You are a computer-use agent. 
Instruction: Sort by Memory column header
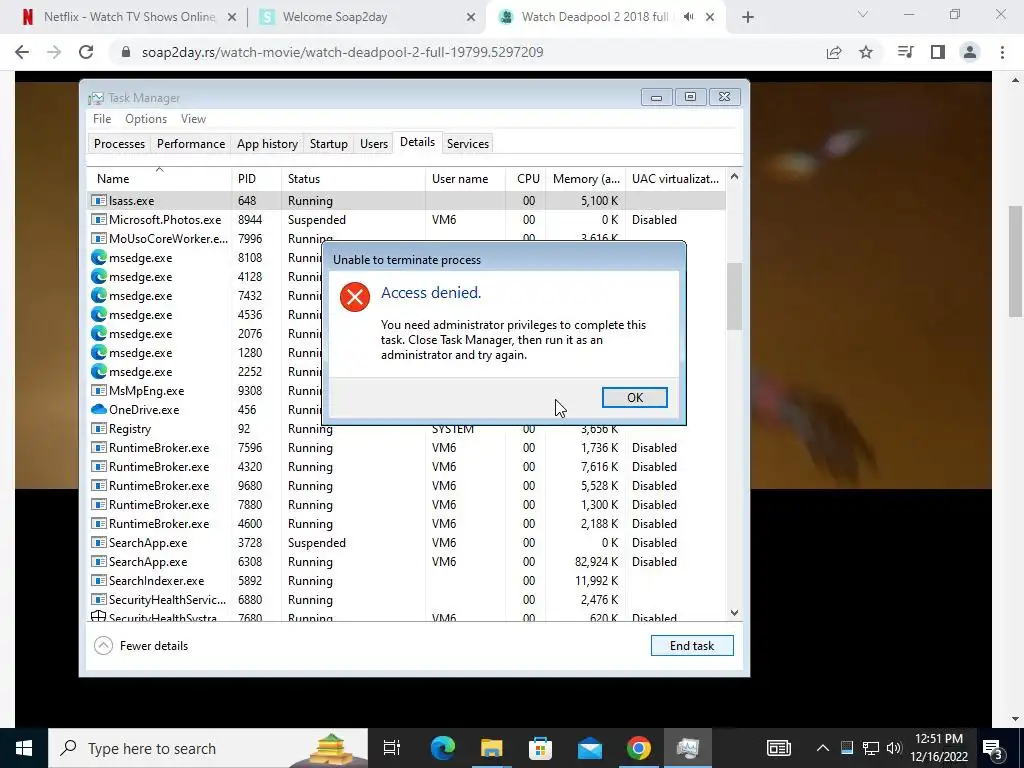[585, 178]
